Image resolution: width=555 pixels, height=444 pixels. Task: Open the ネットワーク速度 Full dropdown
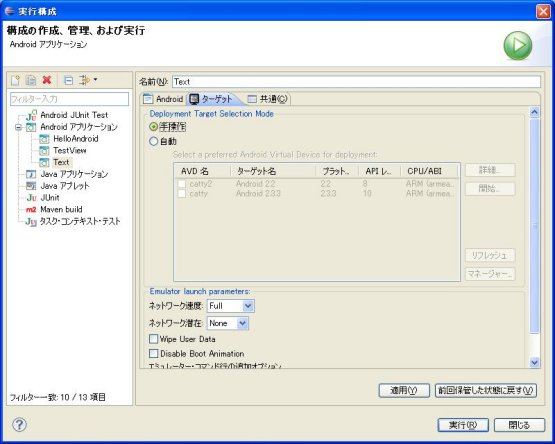coord(248,306)
